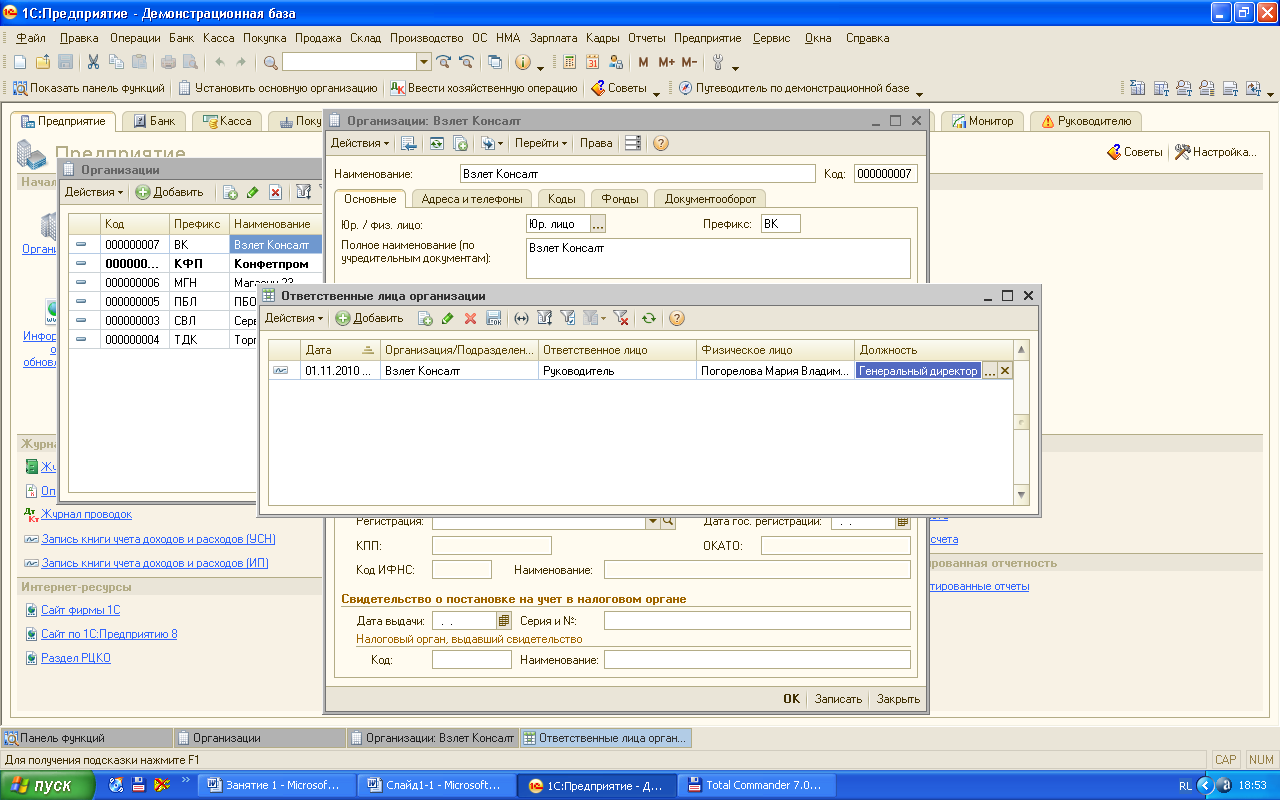Click the Print icon in main toolbar
Screen dimensions: 1280x800
pos(168,62)
